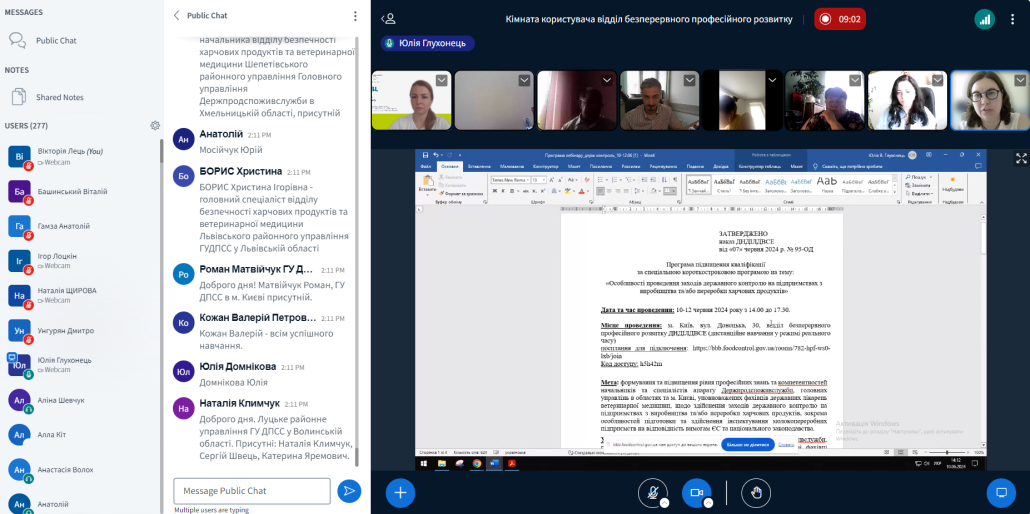1030x514 pixels.
Task: Open Shared Notes
Action: (59, 97)
